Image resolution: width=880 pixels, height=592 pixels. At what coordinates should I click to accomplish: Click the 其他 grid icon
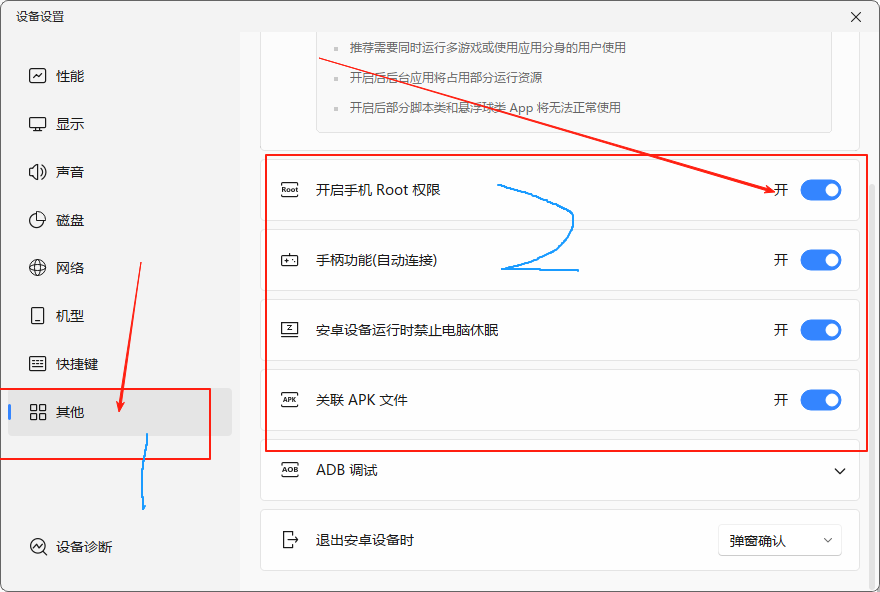(38, 412)
